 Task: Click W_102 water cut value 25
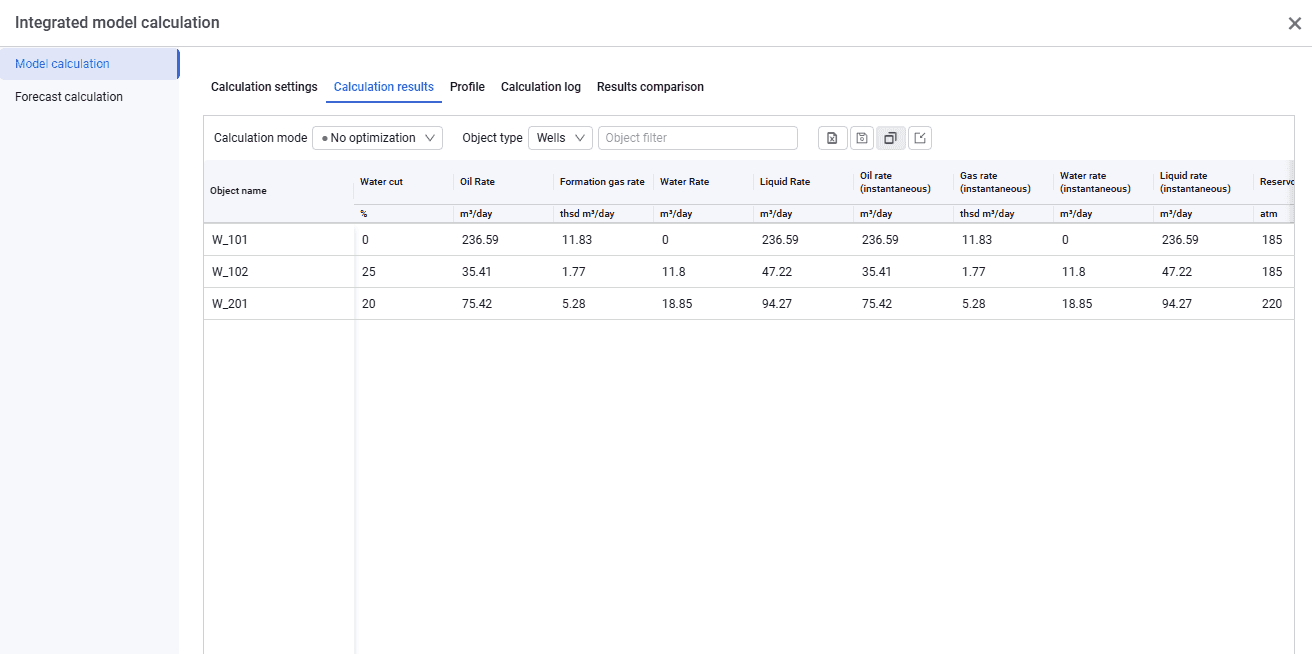[x=369, y=272]
